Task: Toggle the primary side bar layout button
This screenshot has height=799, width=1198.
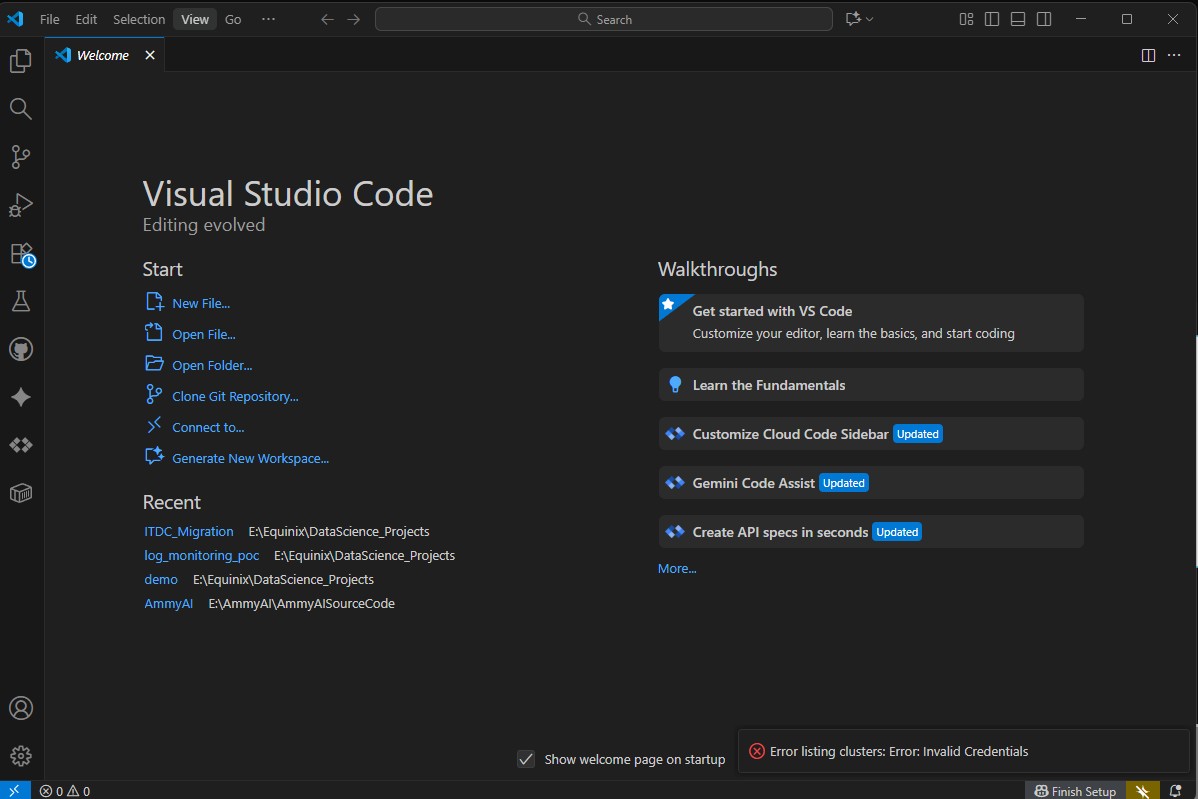Action: (992, 19)
